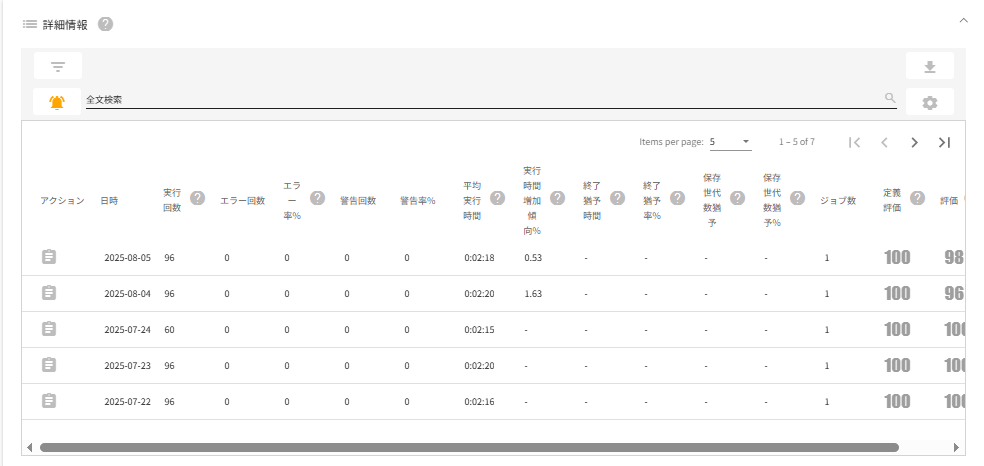Click help icon beside エラー率% column
The width and height of the screenshot is (984, 466).
tap(317, 198)
